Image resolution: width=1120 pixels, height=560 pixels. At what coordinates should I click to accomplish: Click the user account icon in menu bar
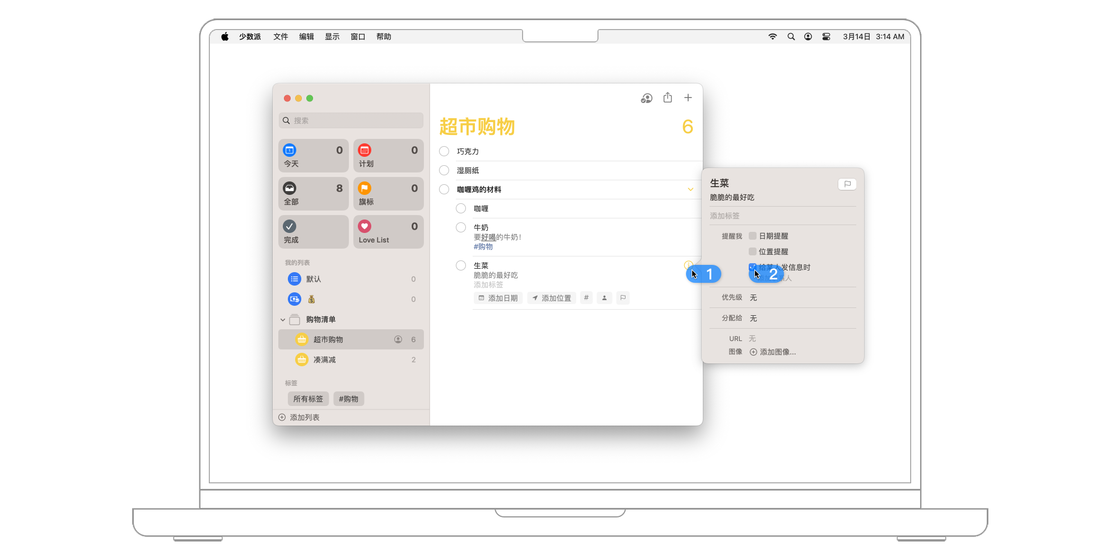(808, 36)
